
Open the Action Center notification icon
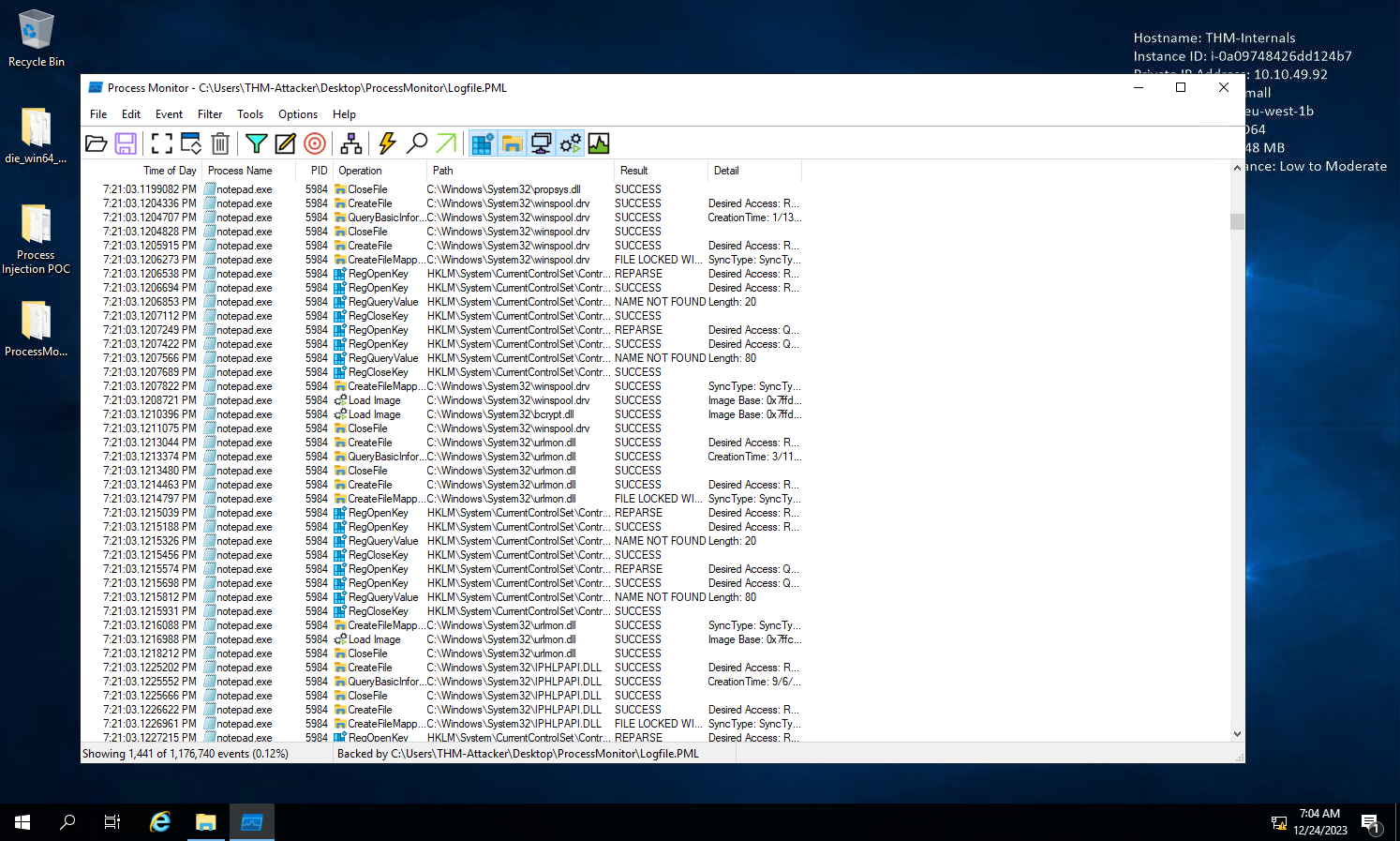point(1371,823)
